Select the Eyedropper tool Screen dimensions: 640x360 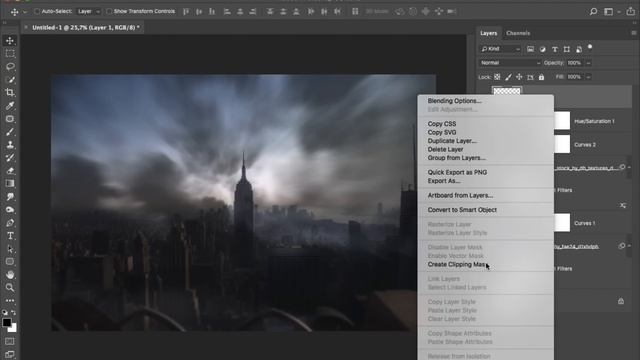pyautogui.click(x=10, y=106)
